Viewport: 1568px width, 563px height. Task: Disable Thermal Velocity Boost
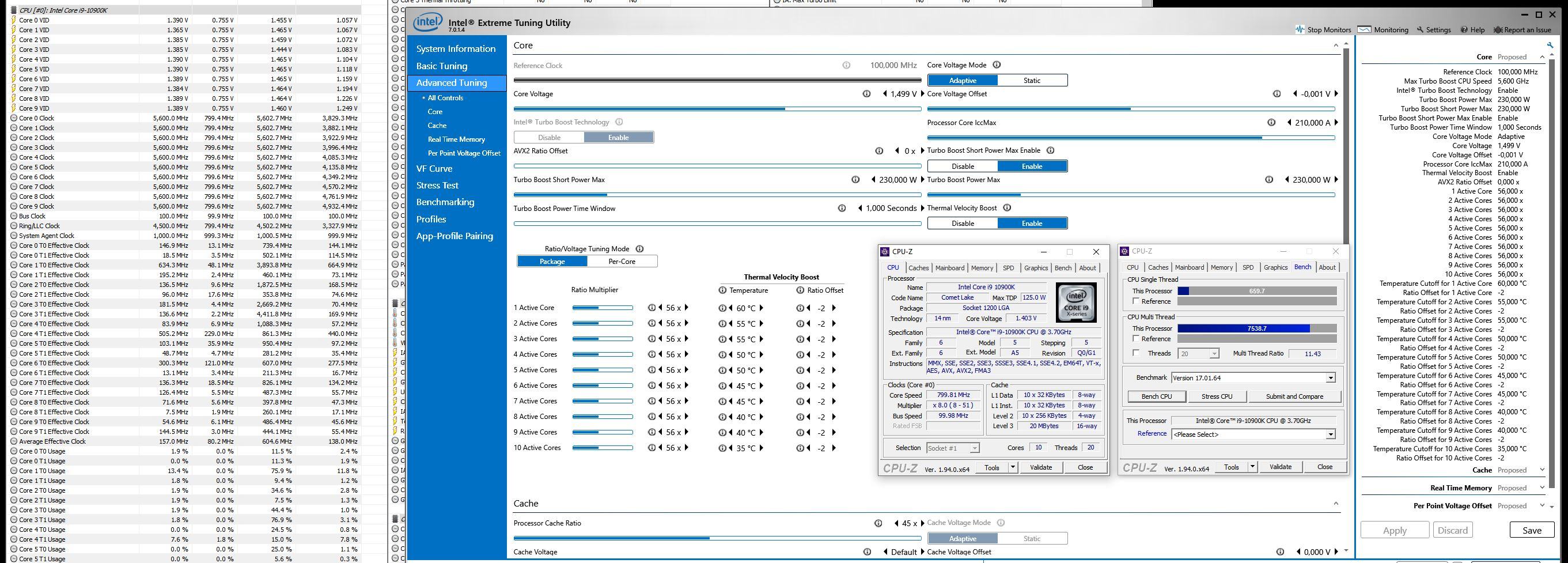(x=963, y=224)
